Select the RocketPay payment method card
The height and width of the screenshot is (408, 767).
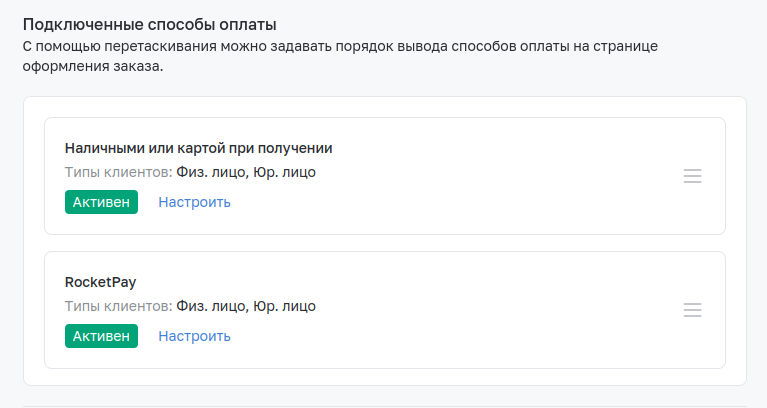[385, 310]
